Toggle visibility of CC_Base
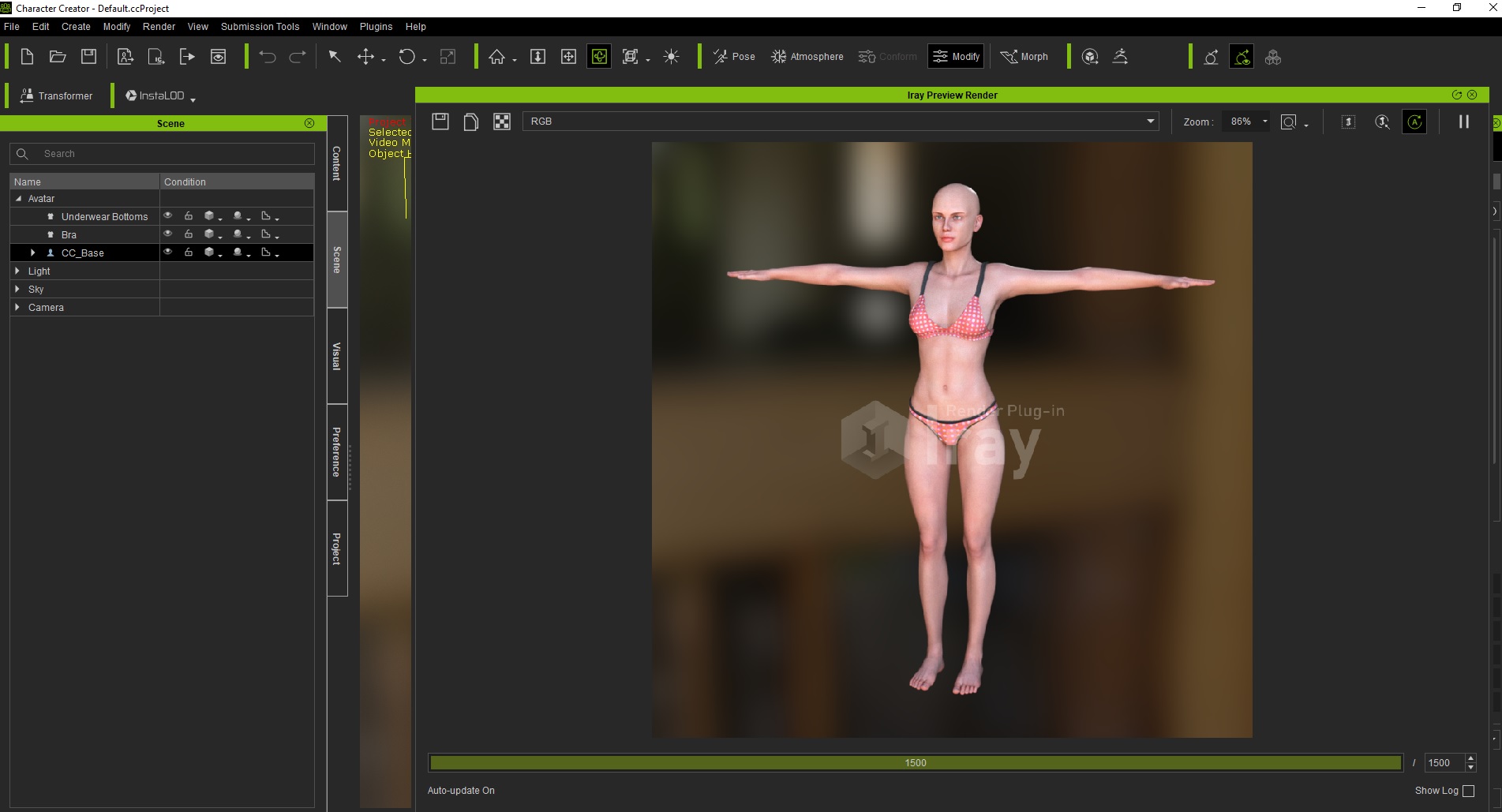 [x=167, y=252]
